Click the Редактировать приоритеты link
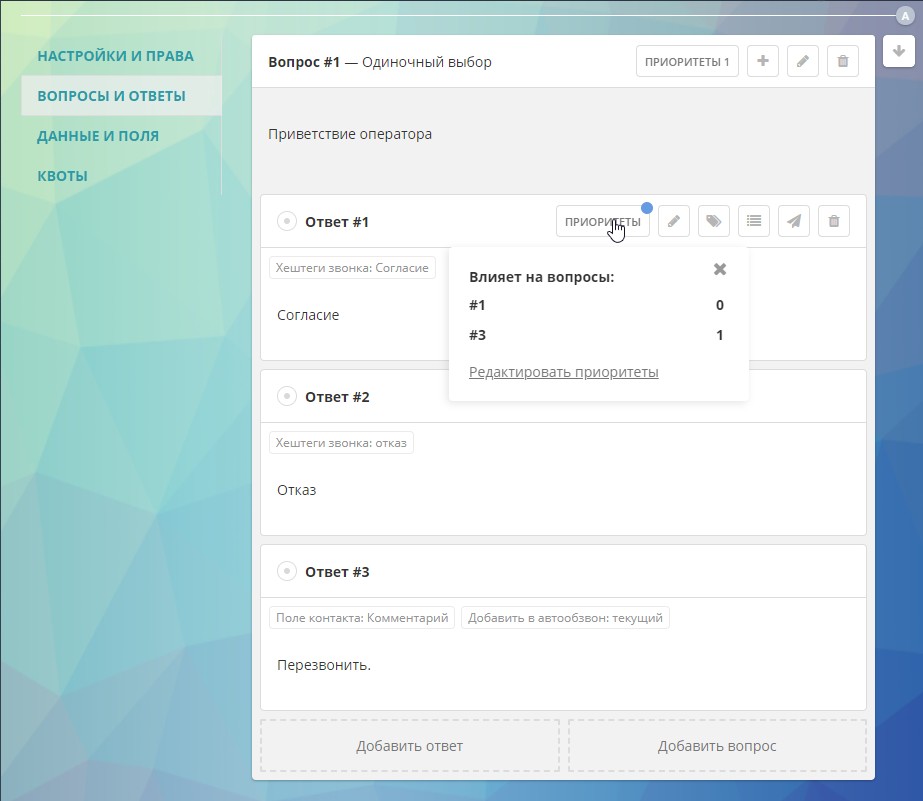 coord(563,372)
